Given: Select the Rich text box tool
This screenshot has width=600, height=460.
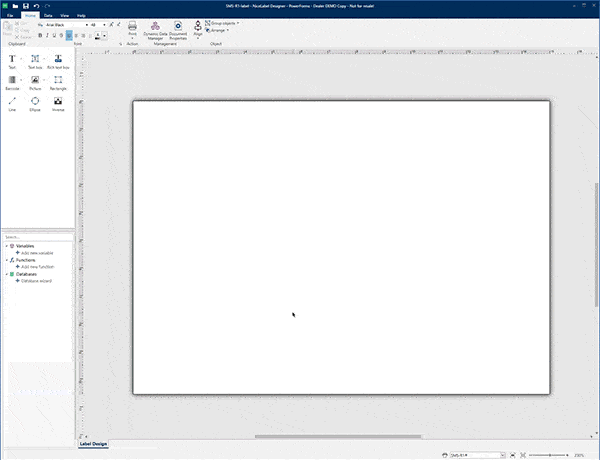Looking at the screenshot, I should 58,61.
